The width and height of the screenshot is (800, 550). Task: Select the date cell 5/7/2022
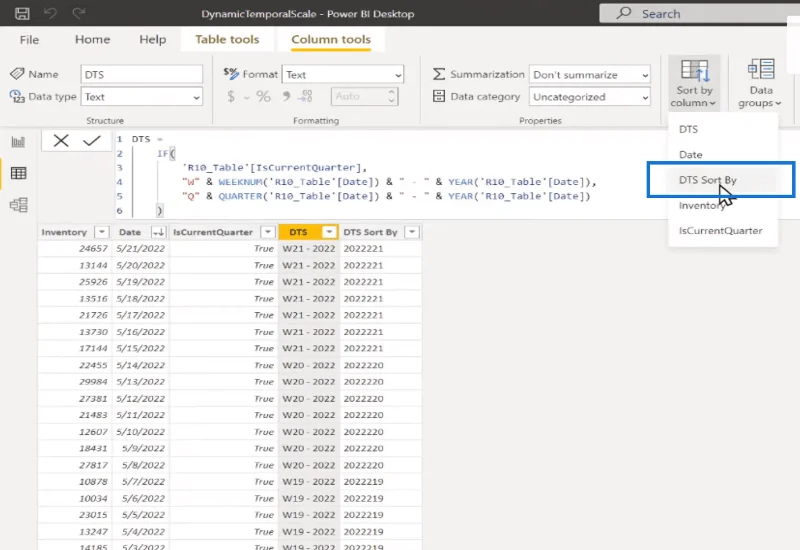[x=140, y=482]
